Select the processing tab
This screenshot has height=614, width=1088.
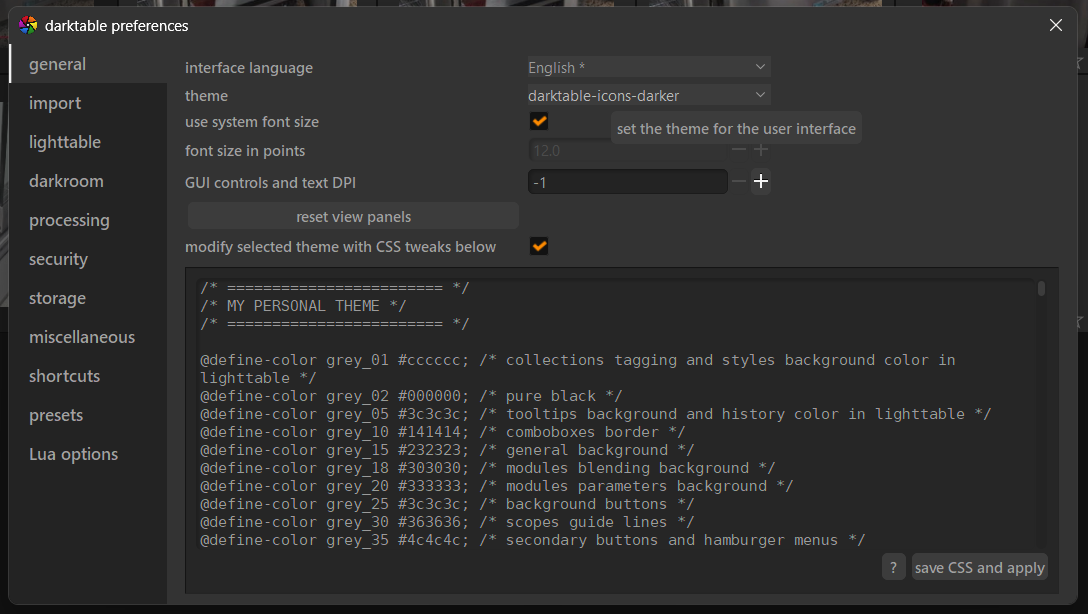coord(89,220)
